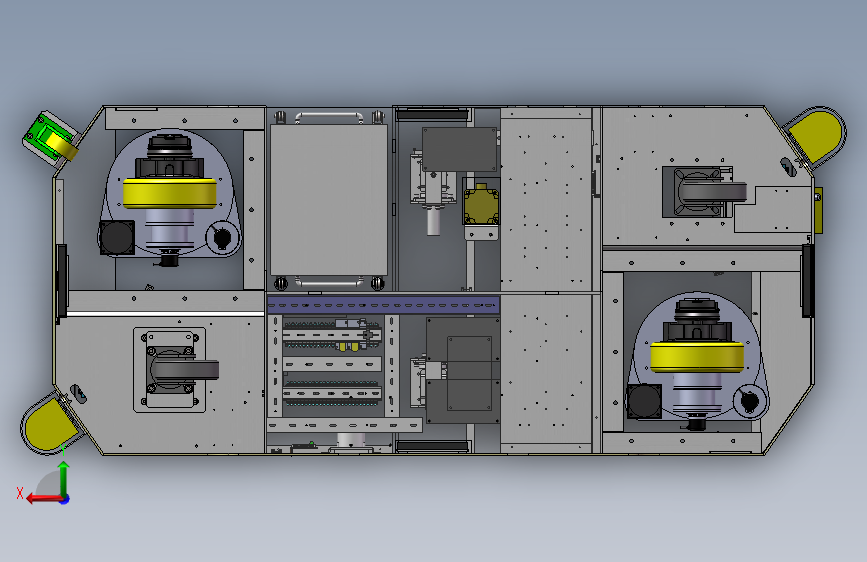Select the green sensor at the top-left corner

click(x=50, y=138)
